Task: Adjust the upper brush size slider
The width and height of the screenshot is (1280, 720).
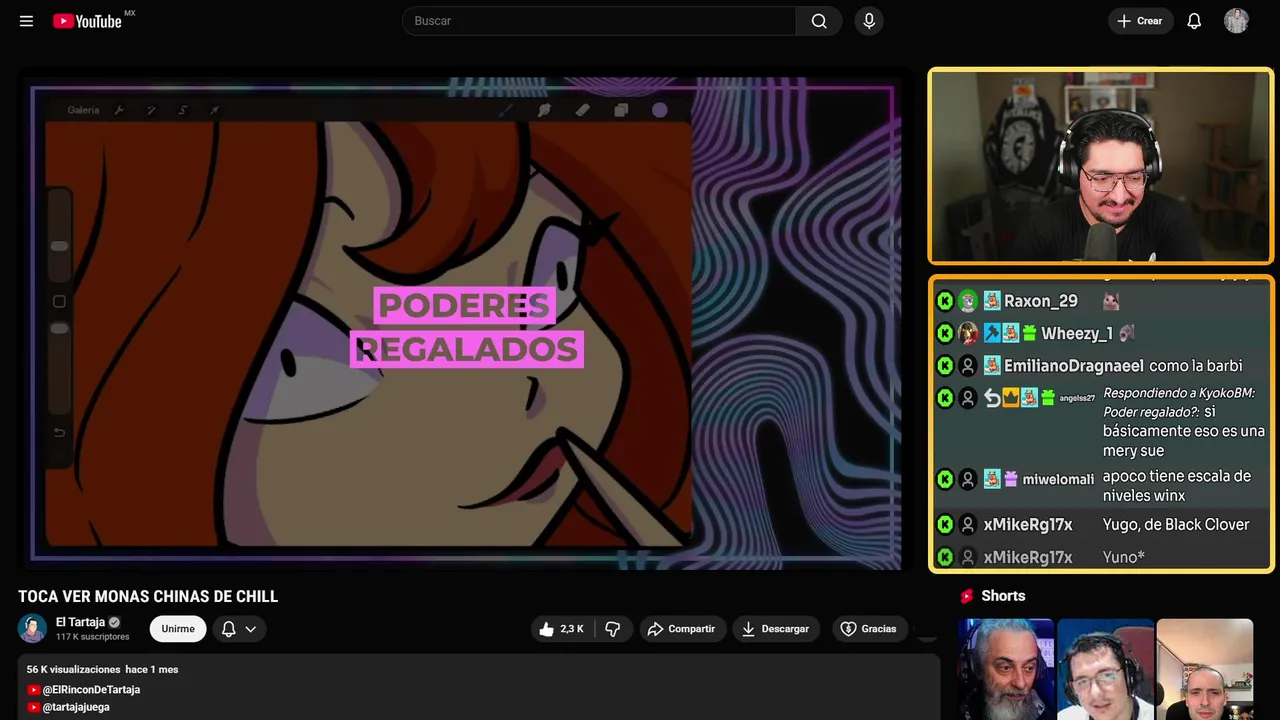Action: (x=59, y=246)
